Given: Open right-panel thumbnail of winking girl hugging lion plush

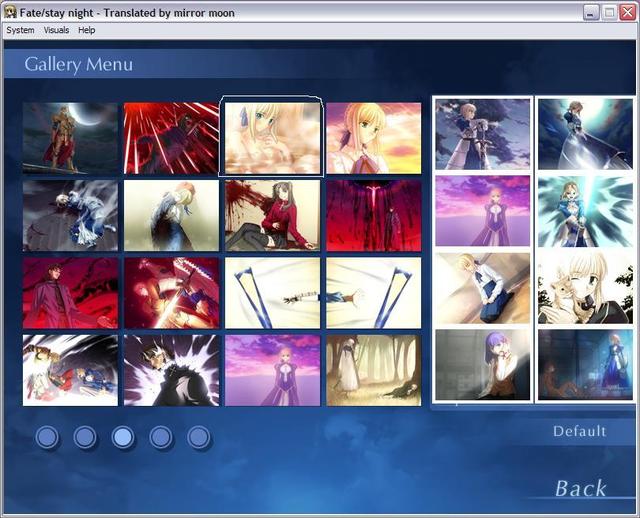Looking at the screenshot, I should click(x=585, y=288).
